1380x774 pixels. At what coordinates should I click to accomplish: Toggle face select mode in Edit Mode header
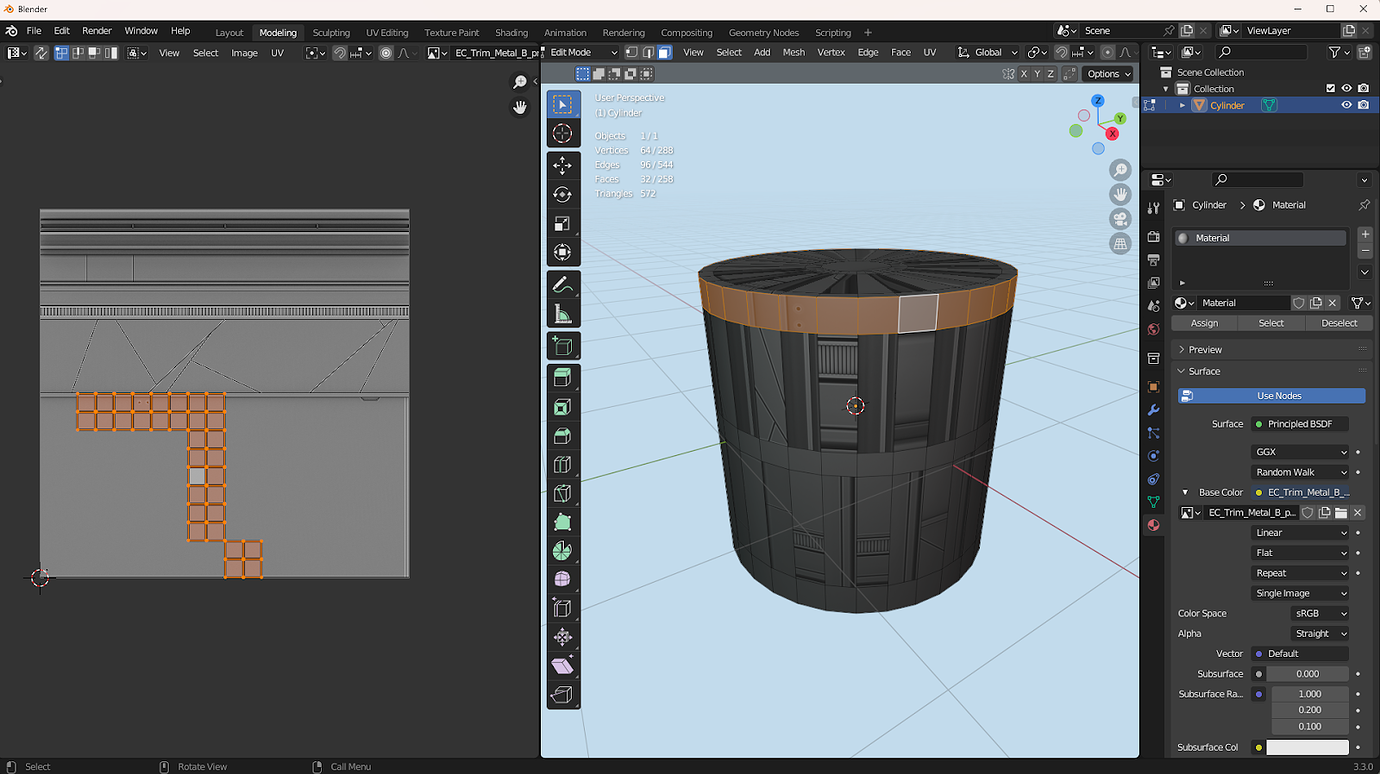click(x=663, y=52)
